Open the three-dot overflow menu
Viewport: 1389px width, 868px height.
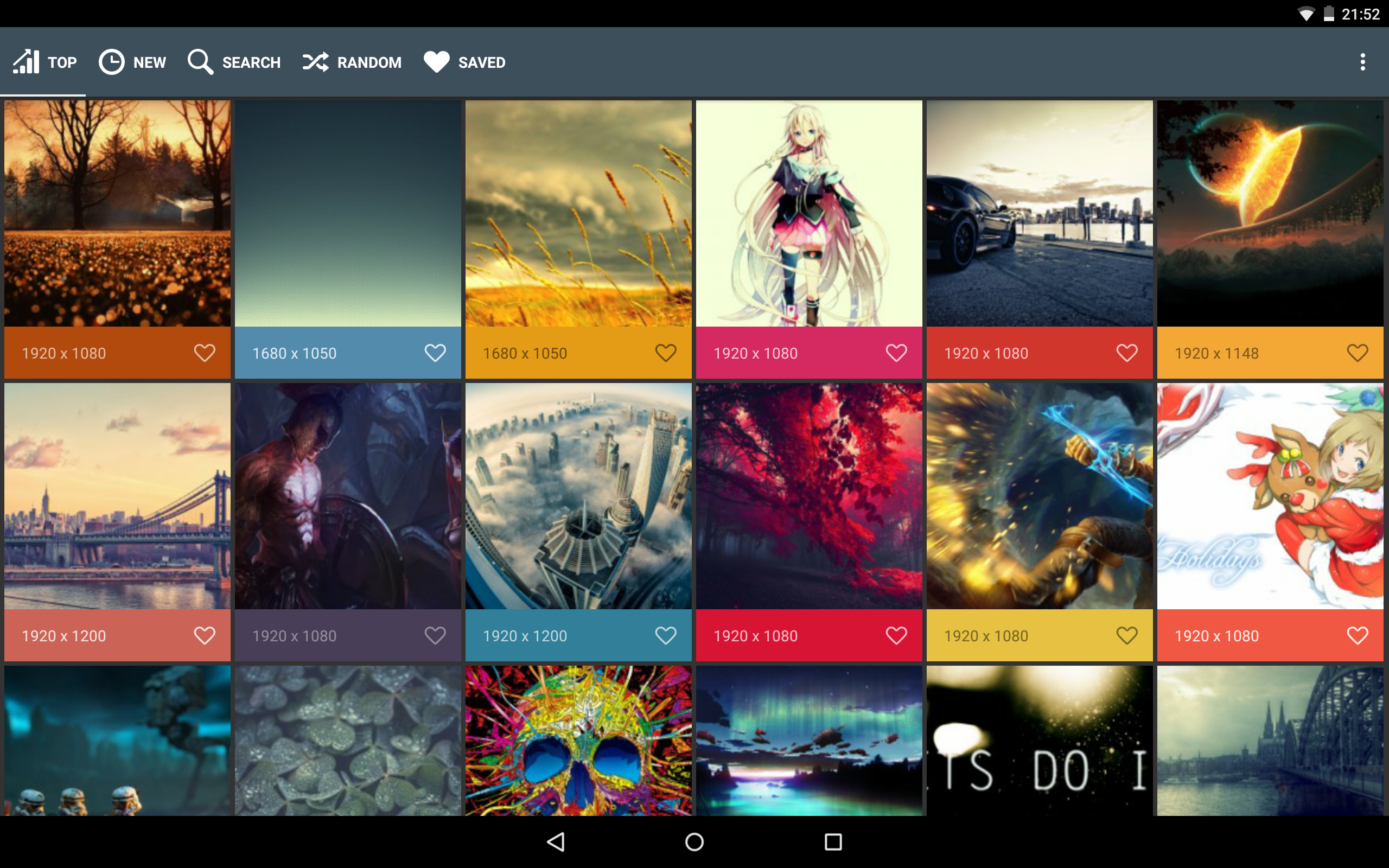[1362, 62]
